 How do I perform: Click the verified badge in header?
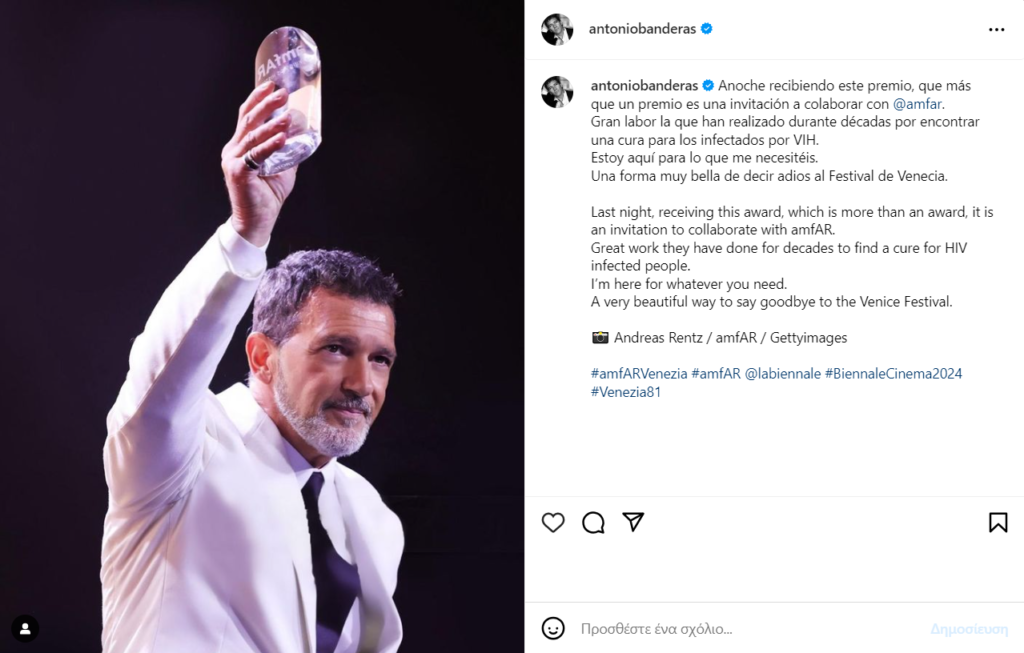click(x=707, y=29)
